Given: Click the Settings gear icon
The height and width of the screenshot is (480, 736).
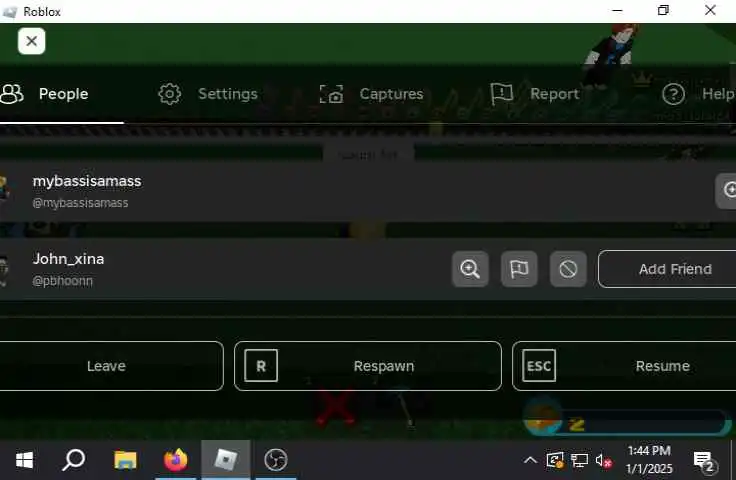Looking at the screenshot, I should pyautogui.click(x=169, y=94).
